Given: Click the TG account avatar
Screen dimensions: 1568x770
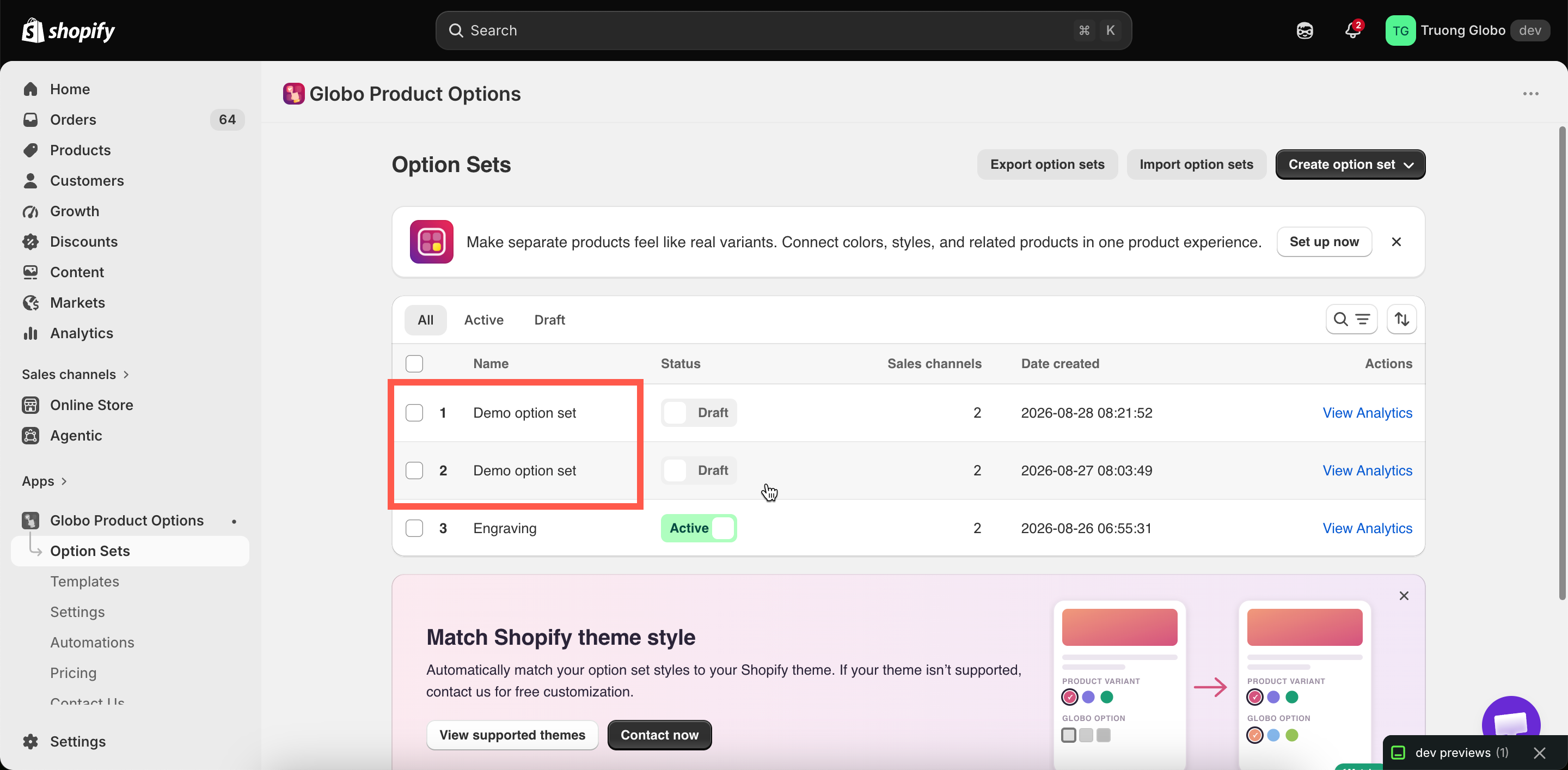Looking at the screenshot, I should coord(1400,30).
